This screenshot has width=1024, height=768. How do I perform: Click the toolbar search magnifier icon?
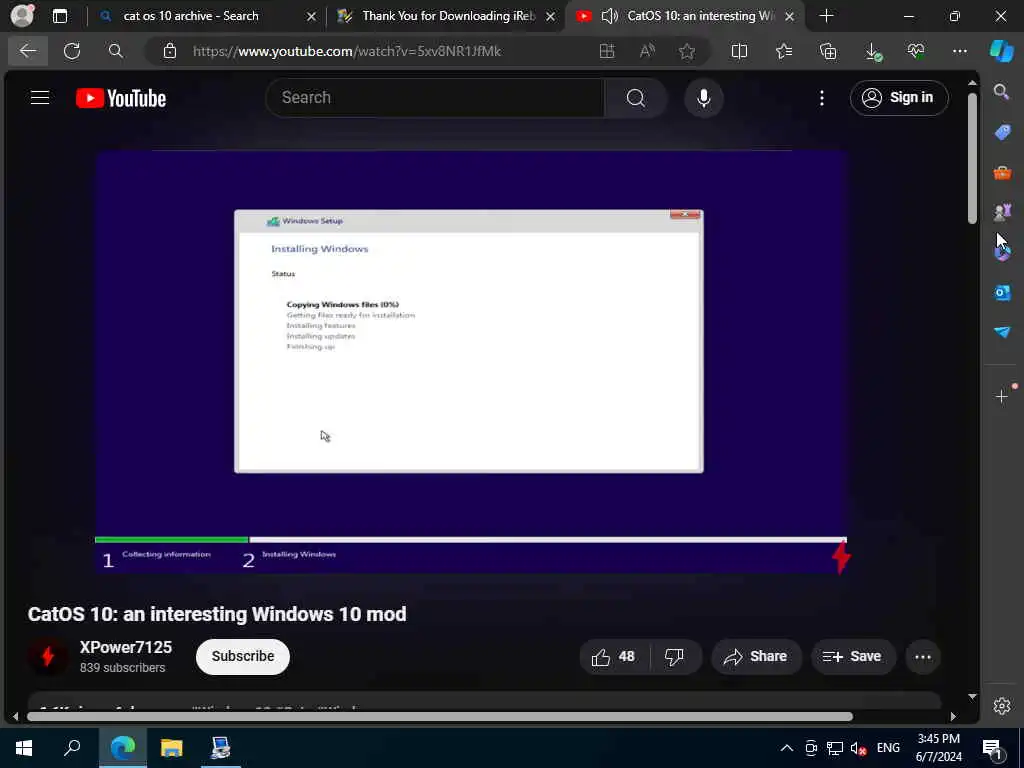116,51
